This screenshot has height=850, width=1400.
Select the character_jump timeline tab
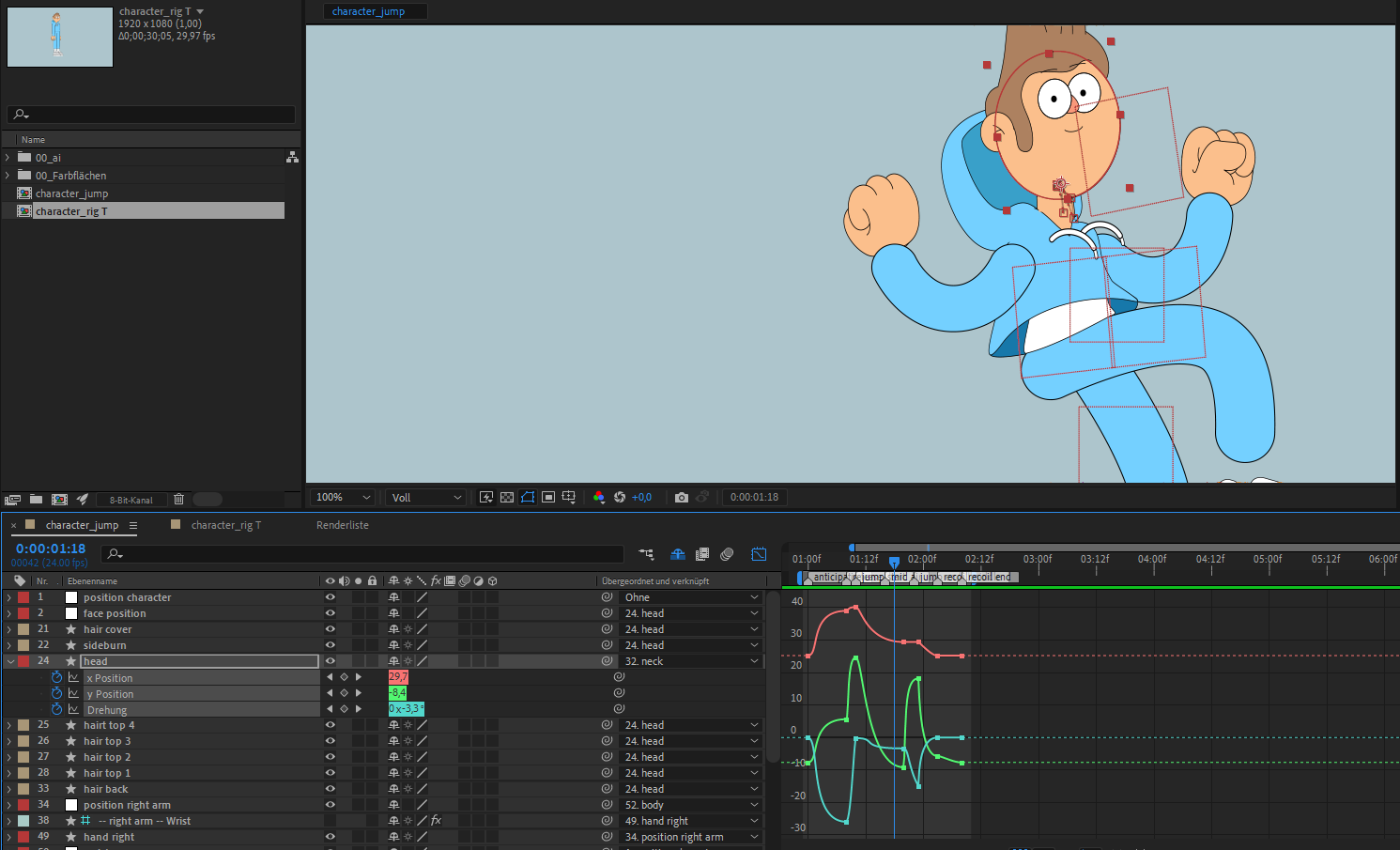pyautogui.click(x=82, y=525)
